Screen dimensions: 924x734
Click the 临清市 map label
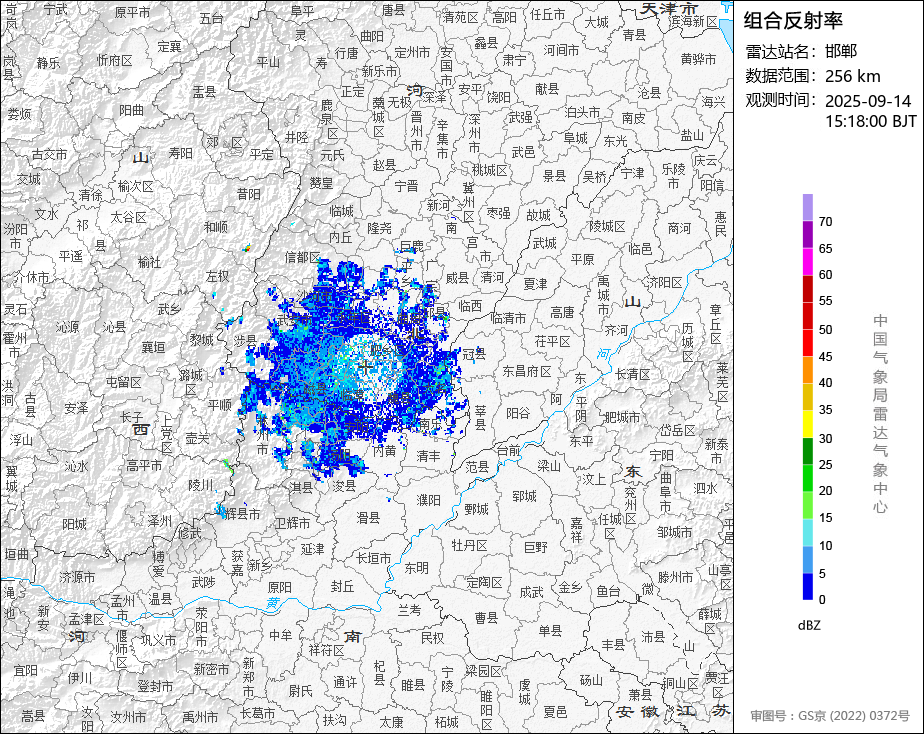tap(508, 319)
